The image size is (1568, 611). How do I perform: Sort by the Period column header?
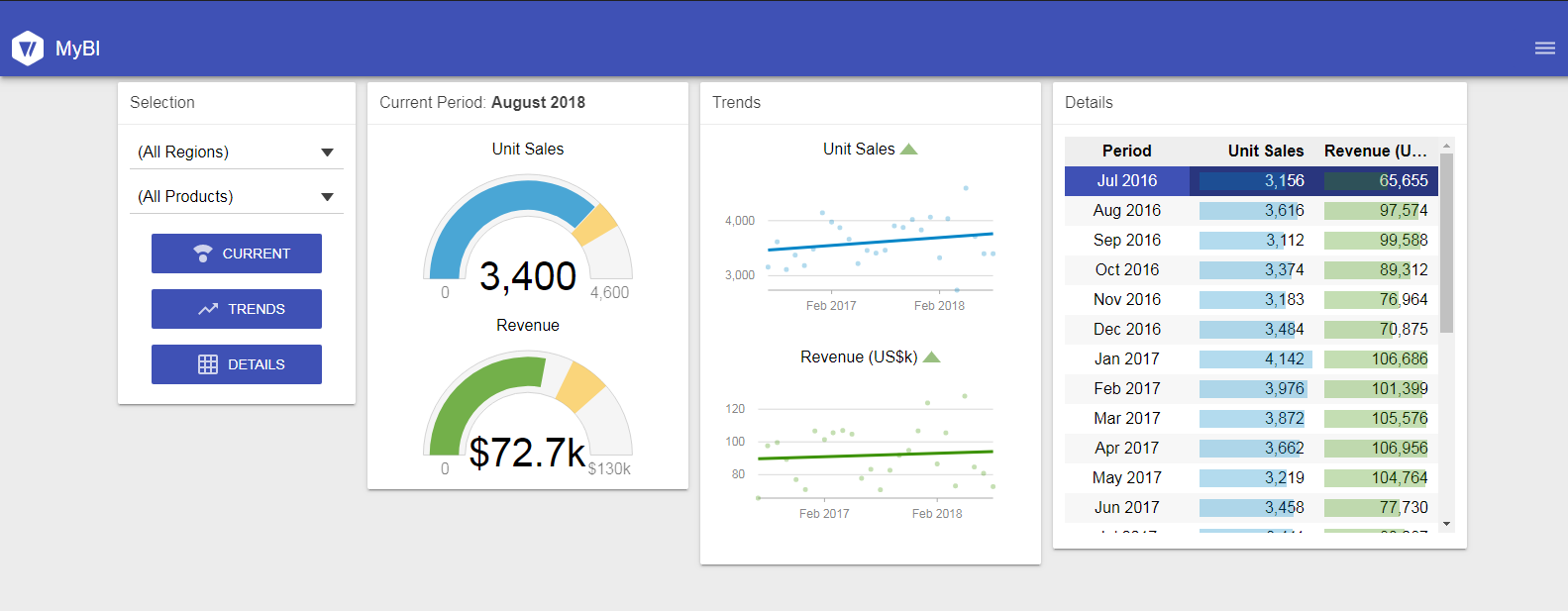coord(1126,151)
